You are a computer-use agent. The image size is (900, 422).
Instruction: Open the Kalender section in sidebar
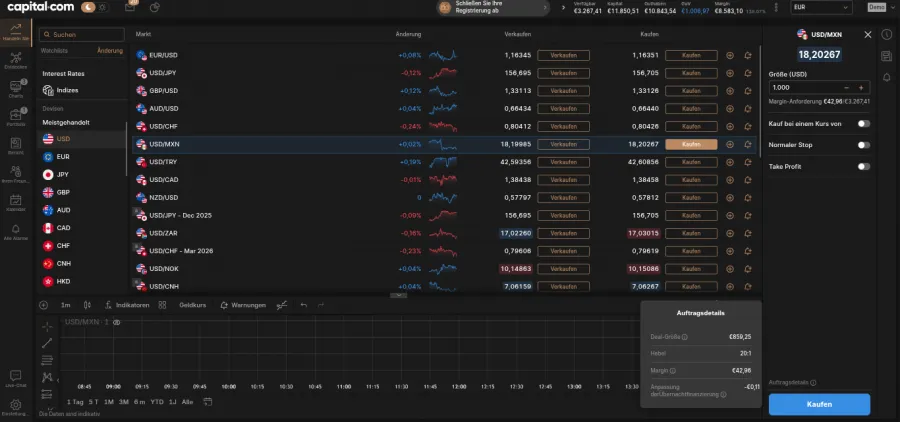click(15, 203)
